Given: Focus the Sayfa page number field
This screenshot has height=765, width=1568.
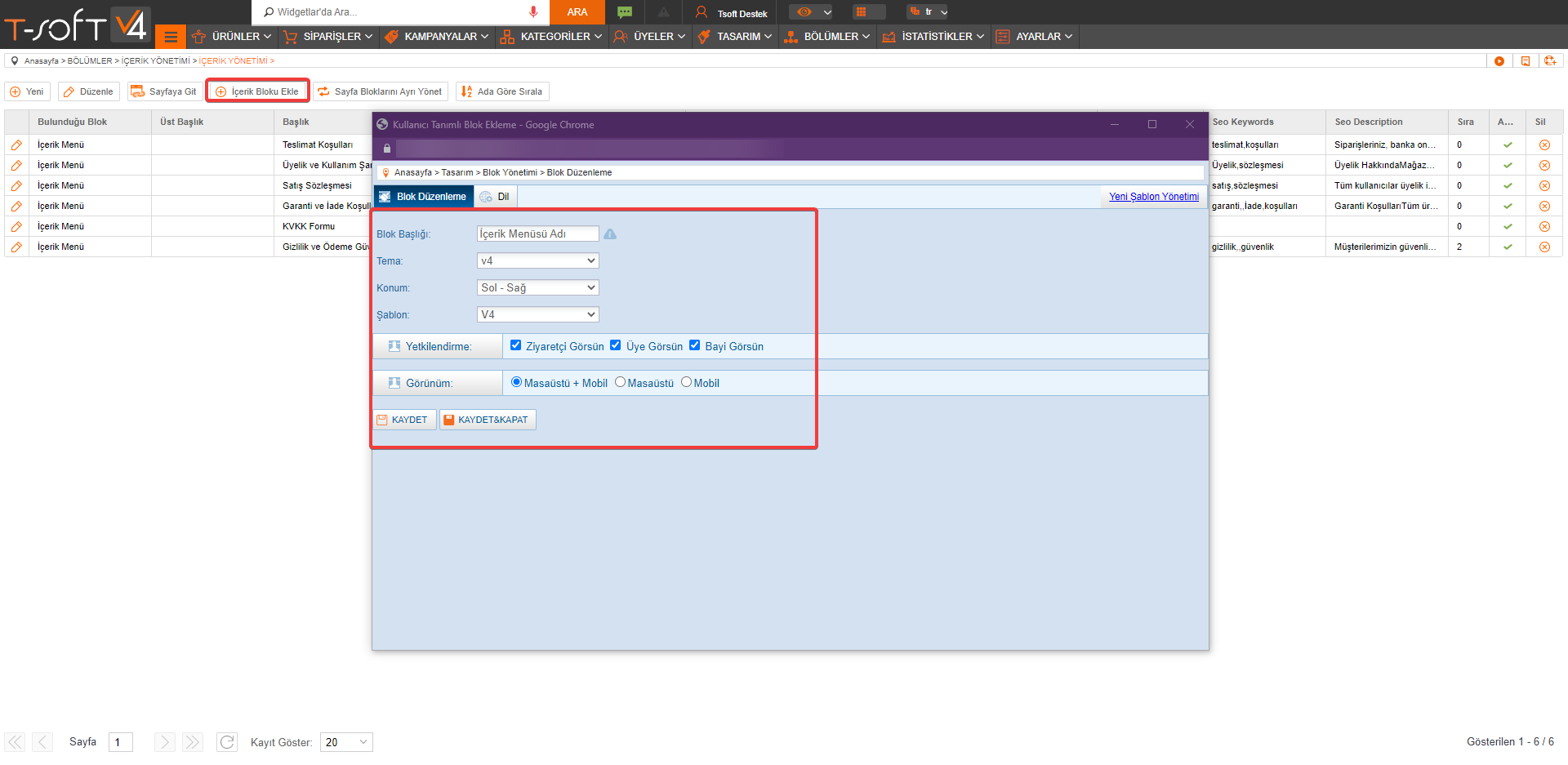Looking at the screenshot, I should [121, 742].
